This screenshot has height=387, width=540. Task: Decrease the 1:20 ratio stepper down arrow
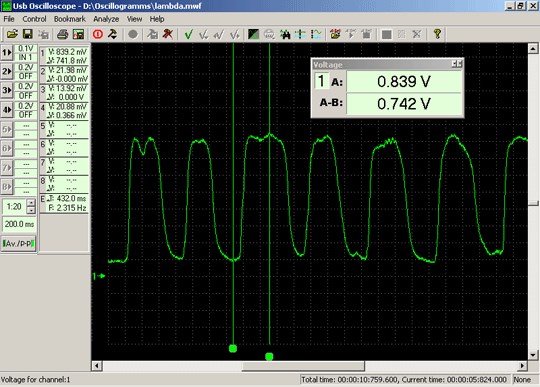tap(31, 210)
